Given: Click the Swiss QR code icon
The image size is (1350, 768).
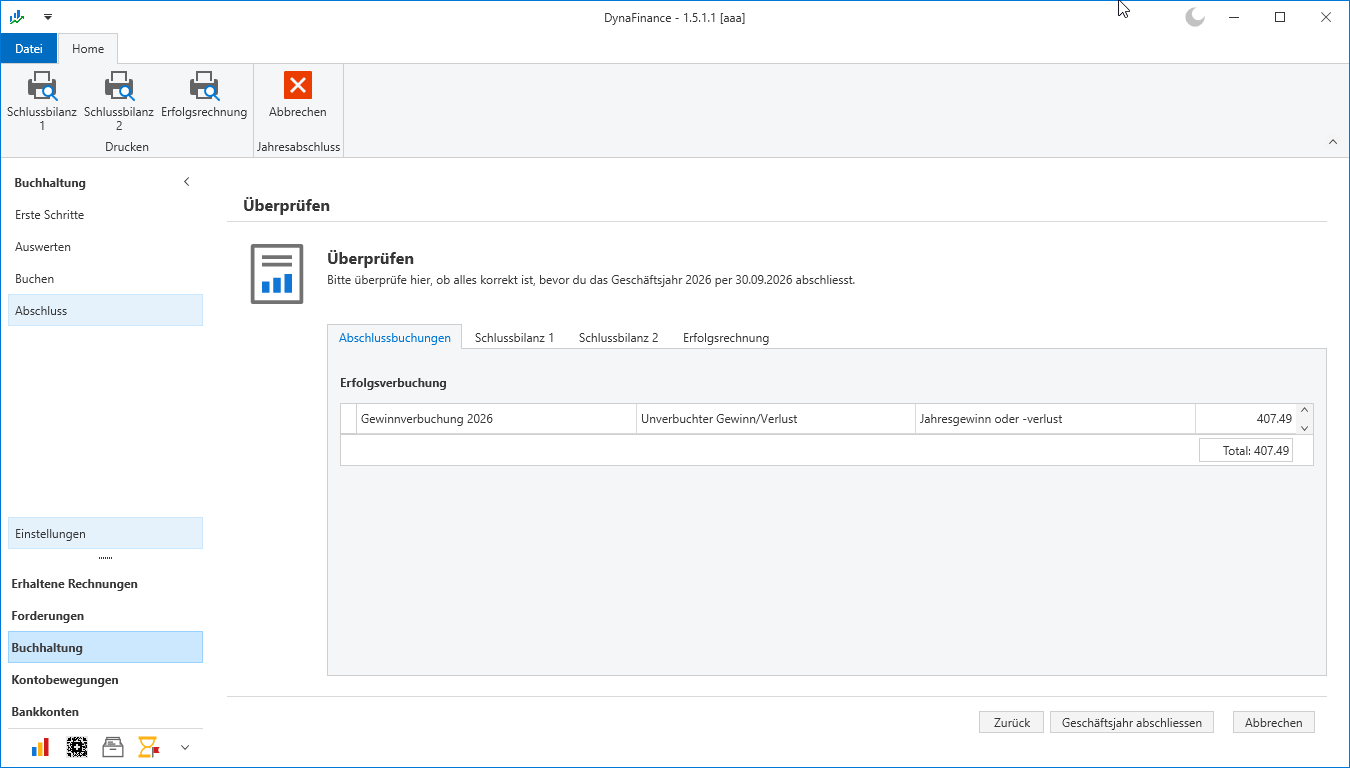Looking at the screenshot, I should click(x=77, y=747).
